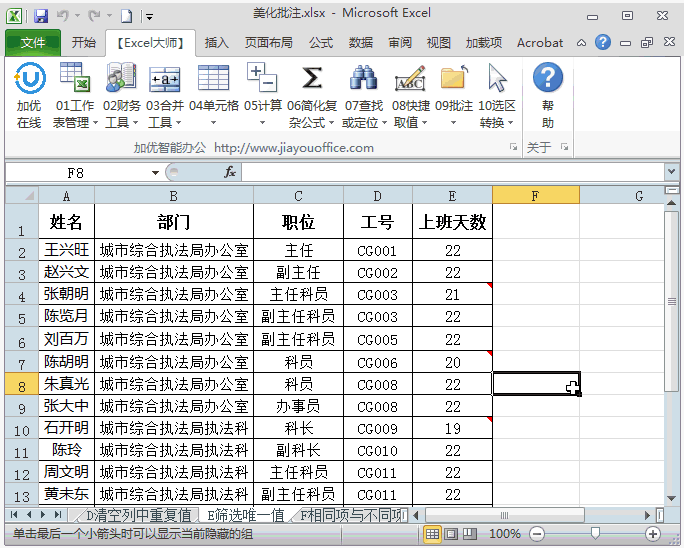Minimize the ribbon with caret icon

(581, 43)
